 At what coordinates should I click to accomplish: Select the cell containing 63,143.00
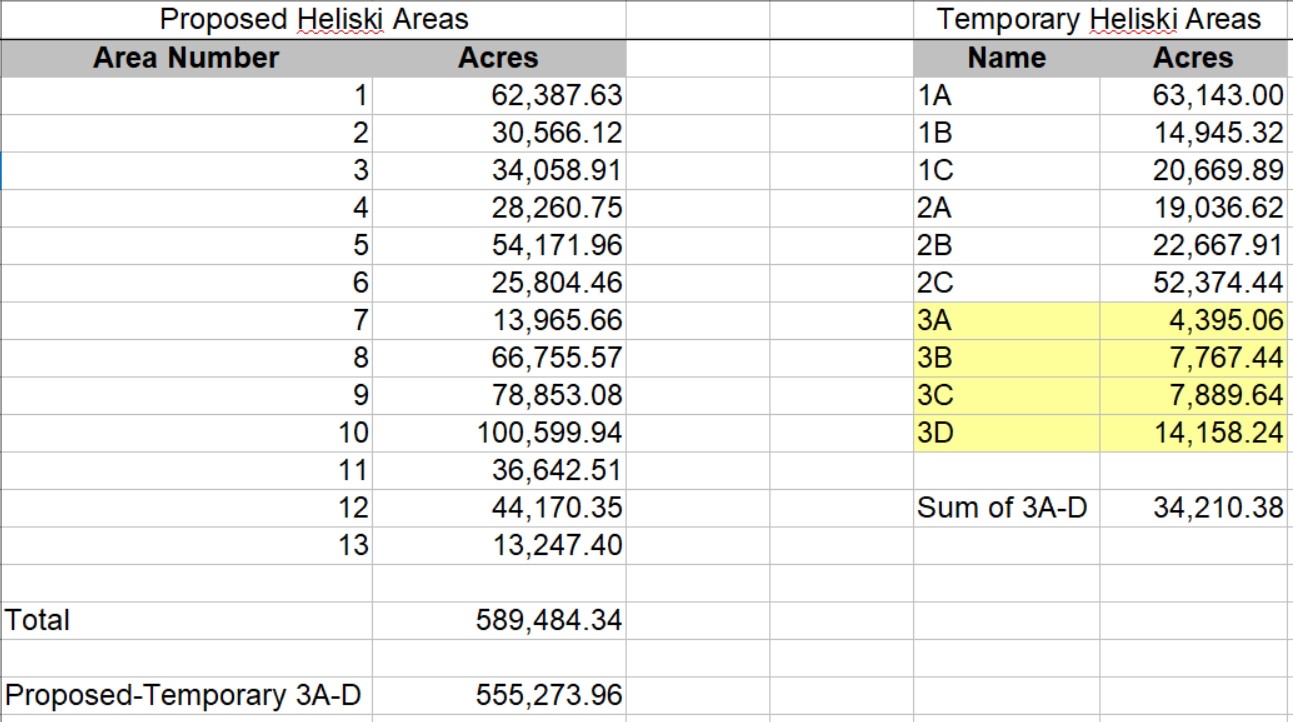(1193, 96)
